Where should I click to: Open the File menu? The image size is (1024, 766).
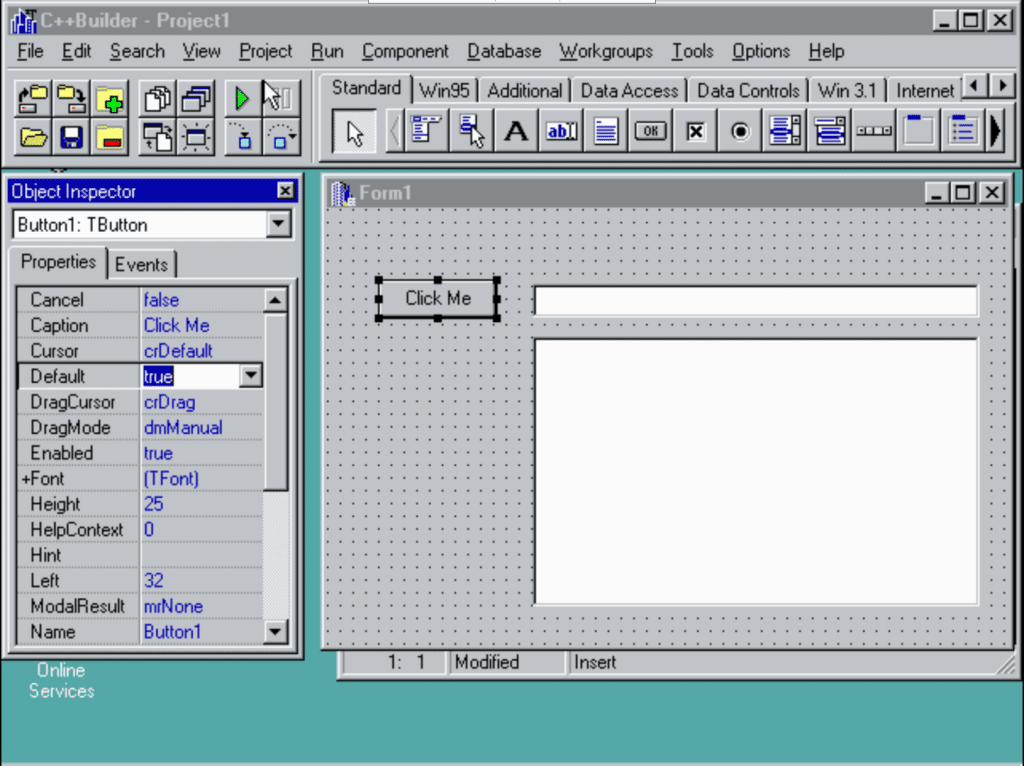(30, 51)
